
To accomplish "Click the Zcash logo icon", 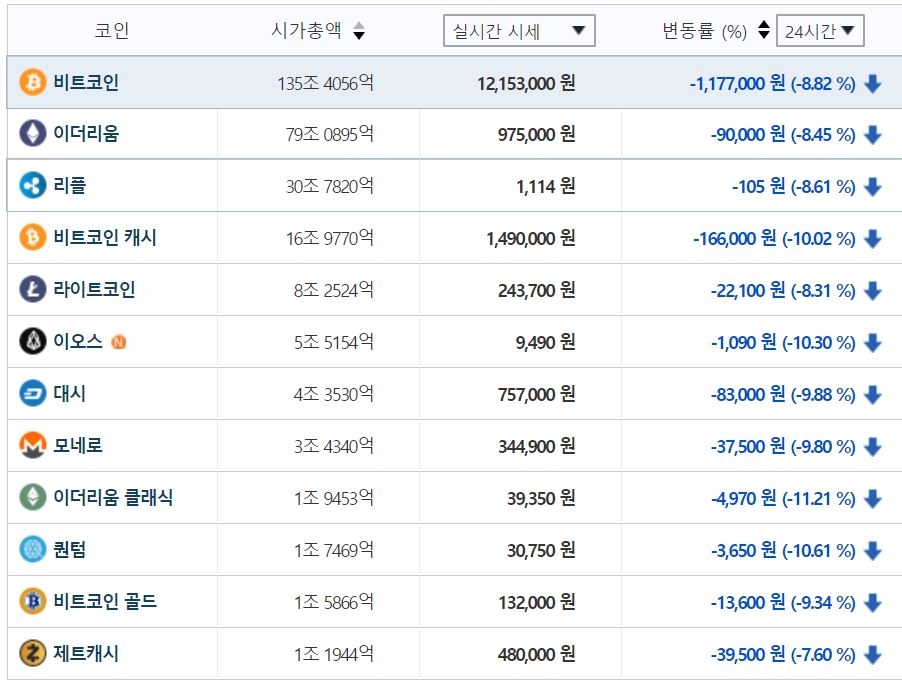I will [x=33, y=654].
